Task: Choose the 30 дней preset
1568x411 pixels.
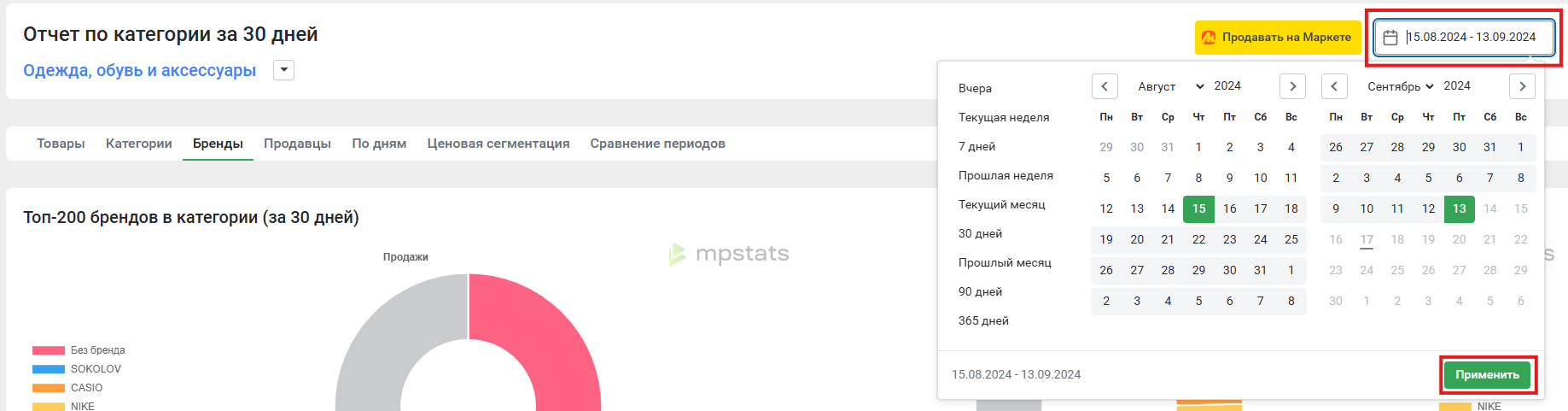Action: click(980, 233)
